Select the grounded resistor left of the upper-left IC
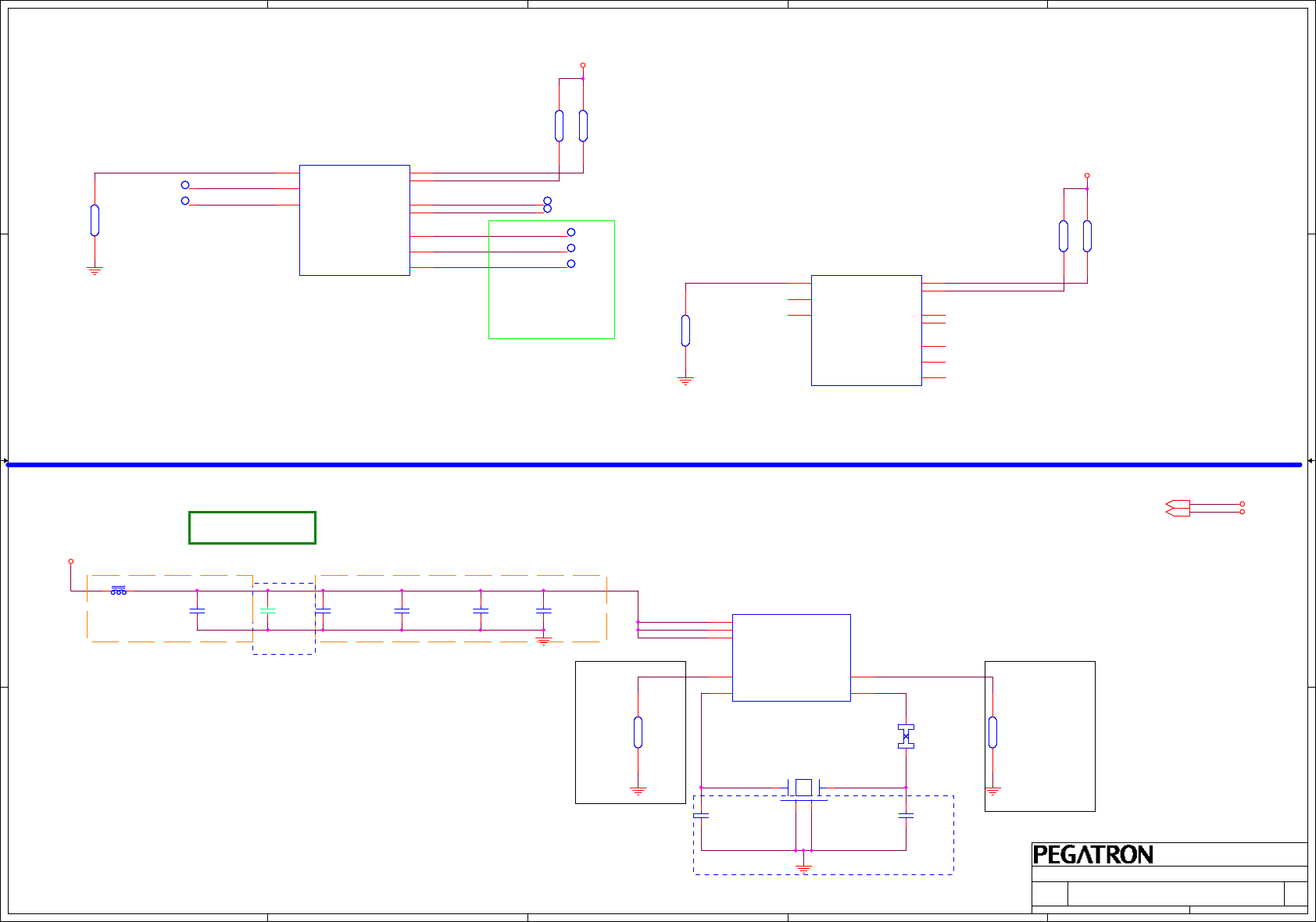Image resolution: width=1316 pixels, height=922 pixels. click(95, 220)
